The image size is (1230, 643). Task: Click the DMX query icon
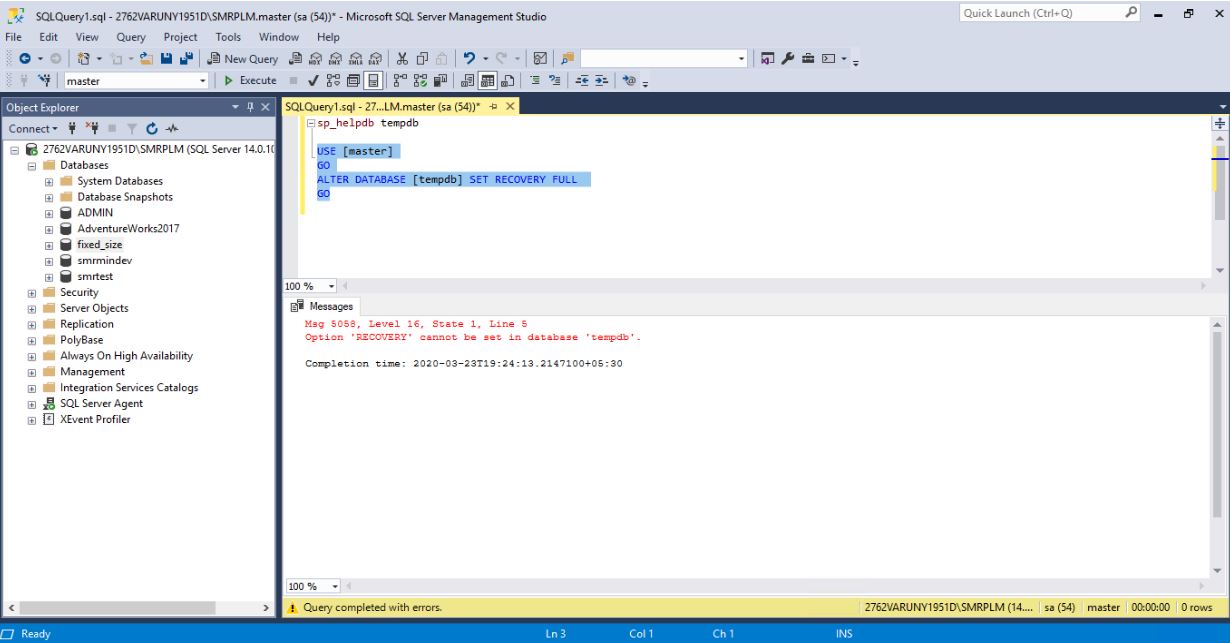[x=336, y=59]
